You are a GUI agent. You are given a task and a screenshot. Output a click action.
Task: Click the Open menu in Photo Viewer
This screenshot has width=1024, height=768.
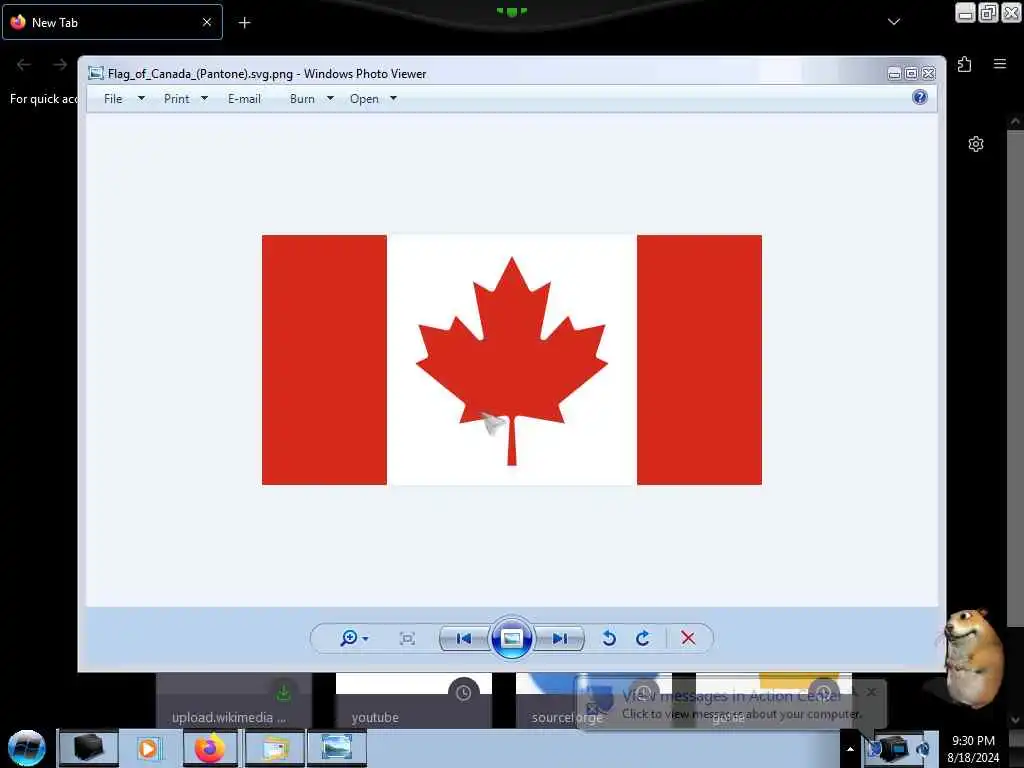pos(364,99)
